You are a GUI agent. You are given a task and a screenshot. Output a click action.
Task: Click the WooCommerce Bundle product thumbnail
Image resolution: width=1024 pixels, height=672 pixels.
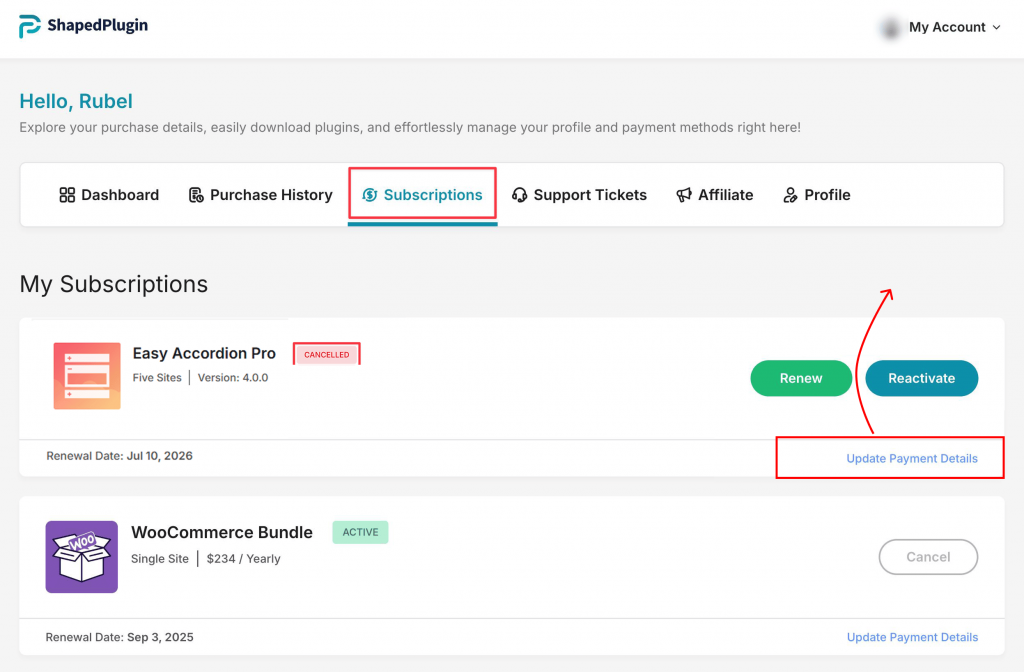pyautogui.click(x=82, y=556)
